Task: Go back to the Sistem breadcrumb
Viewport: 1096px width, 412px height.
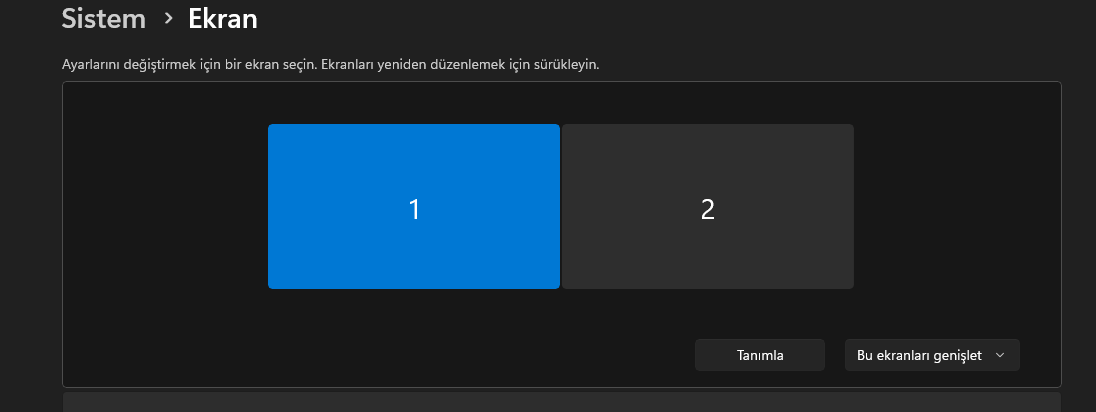Action: pos(103,19)
